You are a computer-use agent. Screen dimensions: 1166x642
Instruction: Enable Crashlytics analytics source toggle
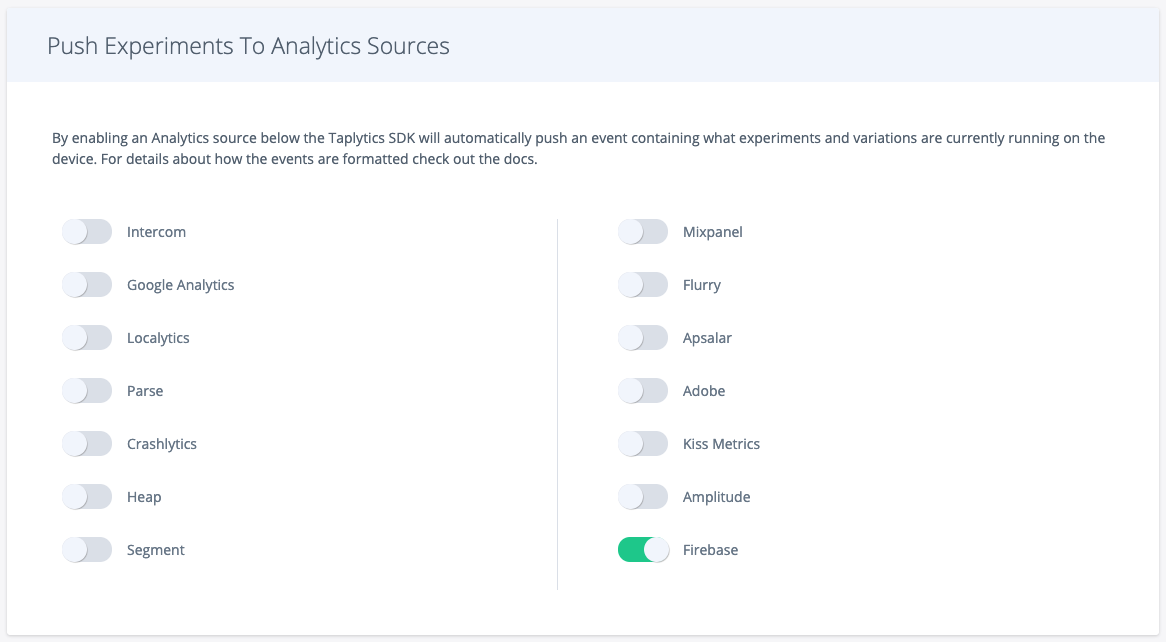point(87,443)
